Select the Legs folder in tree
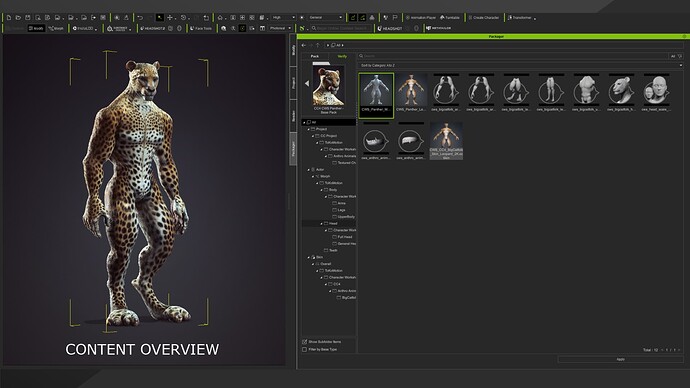690x388 pixels. 339,210
